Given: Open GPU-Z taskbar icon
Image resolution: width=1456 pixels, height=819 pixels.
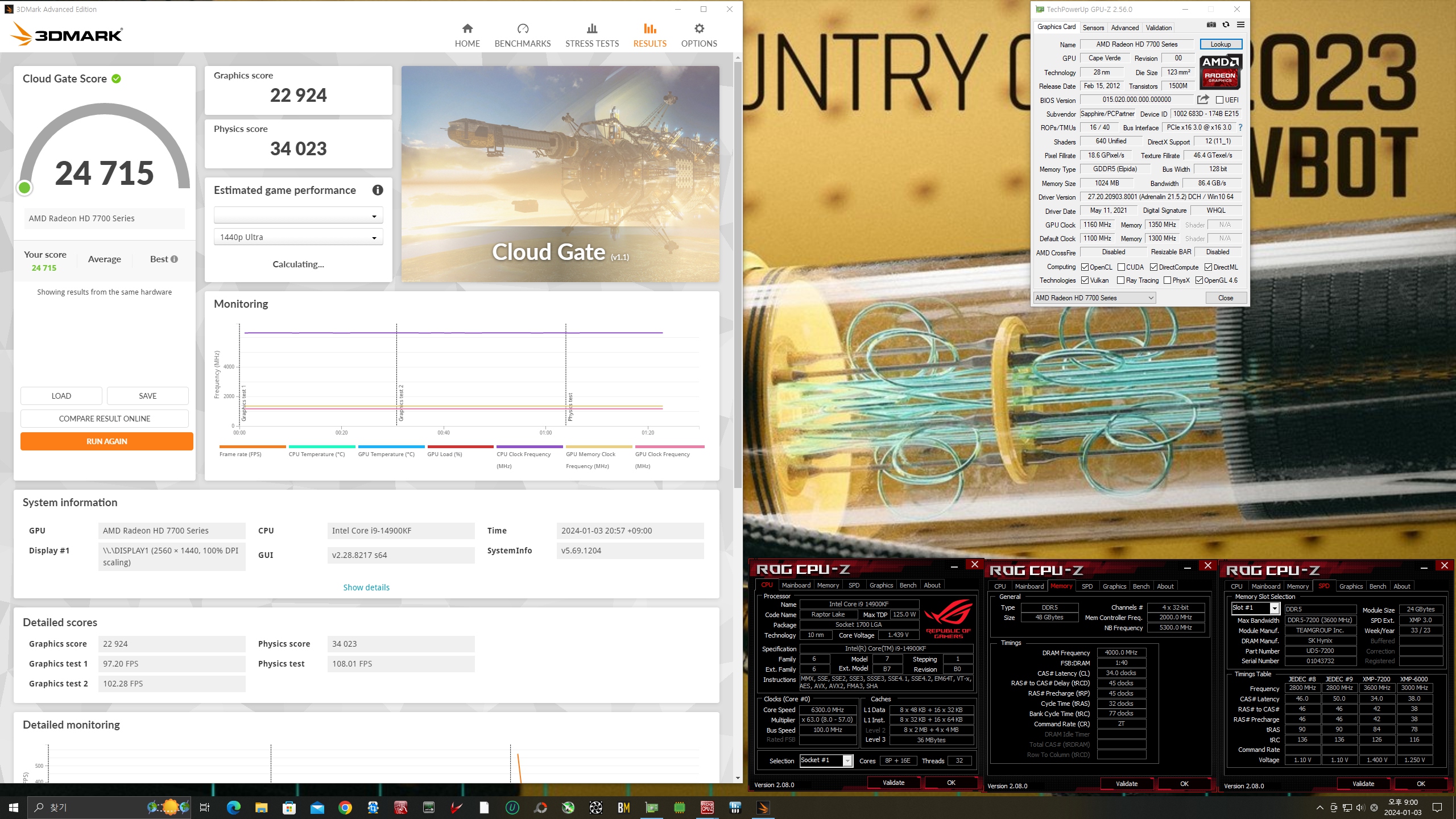Looking at the screenshot, I should point(651,807).
